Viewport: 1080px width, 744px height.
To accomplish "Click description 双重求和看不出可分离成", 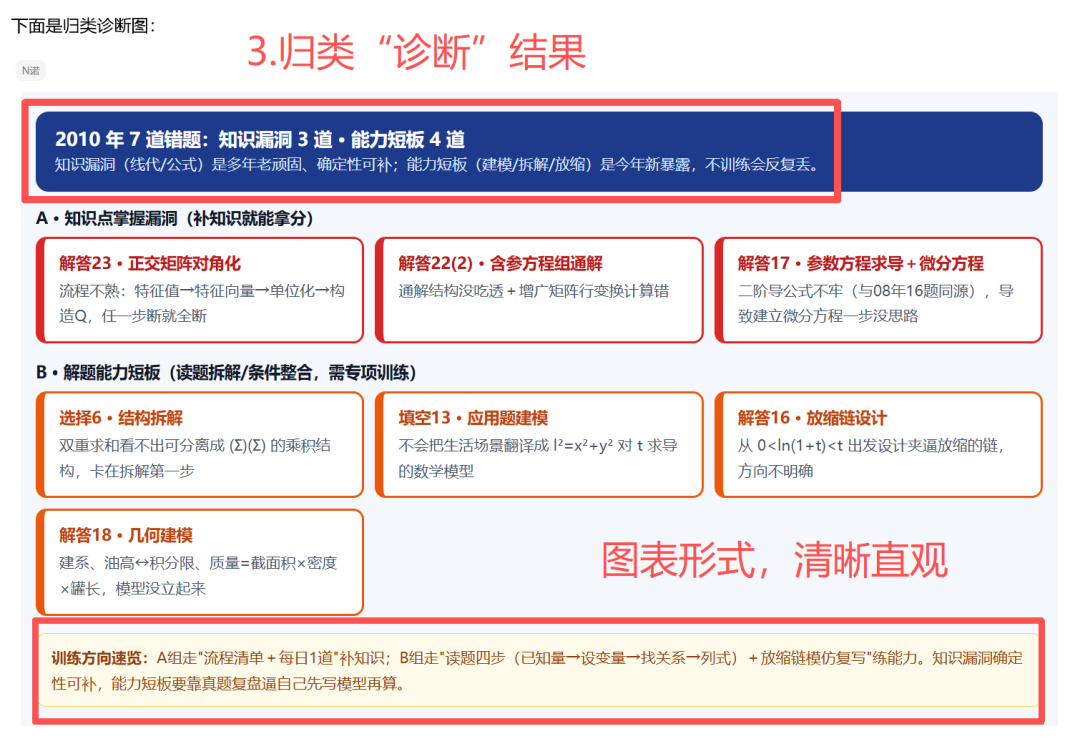I will (x=195, y=458).
